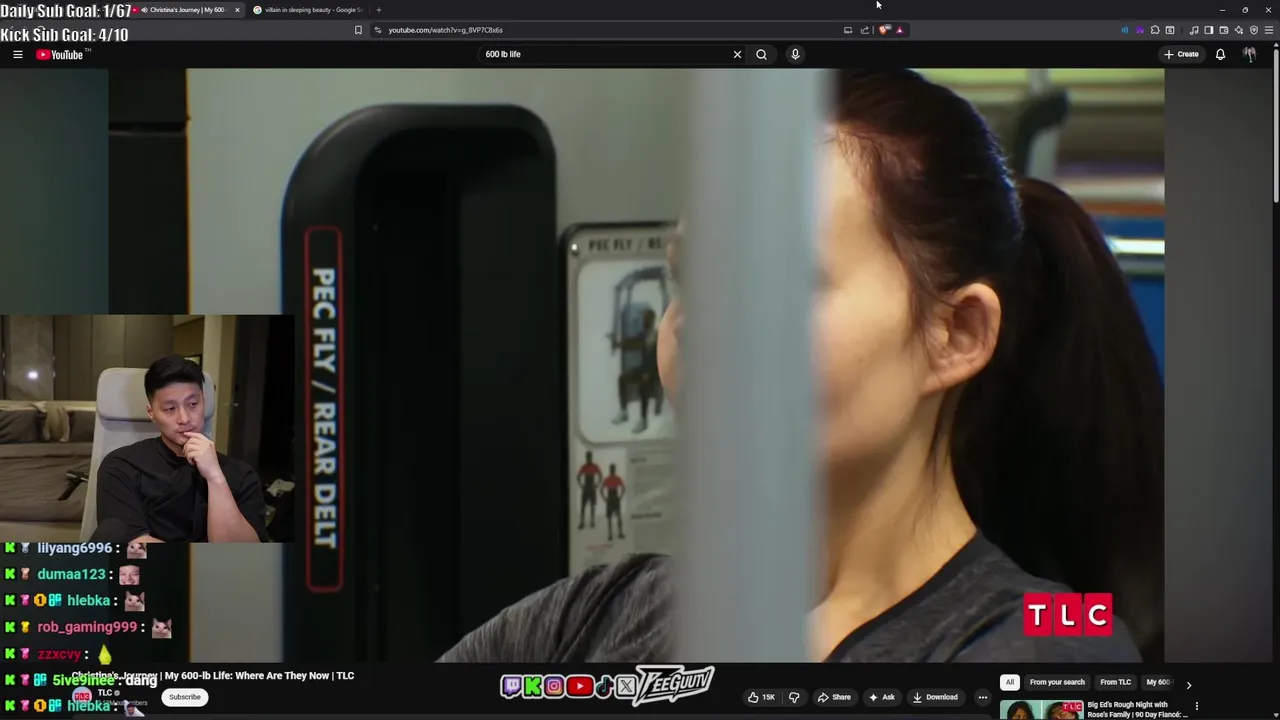
Task: Open the Brave VPN shield icon
Action: [x=1254, y=30]
